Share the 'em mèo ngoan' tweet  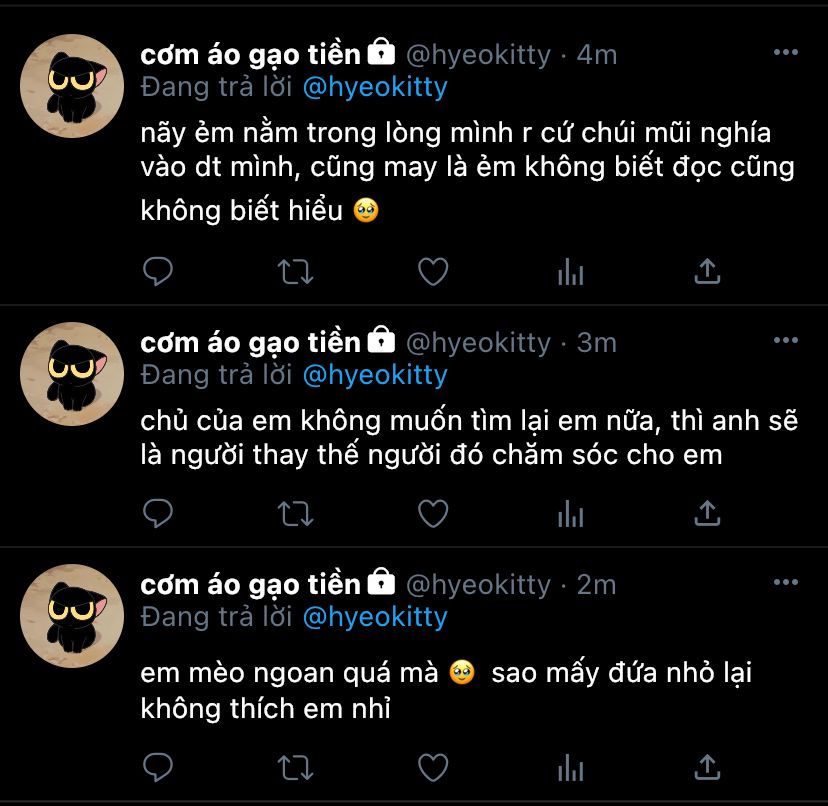tap(707, 767)
